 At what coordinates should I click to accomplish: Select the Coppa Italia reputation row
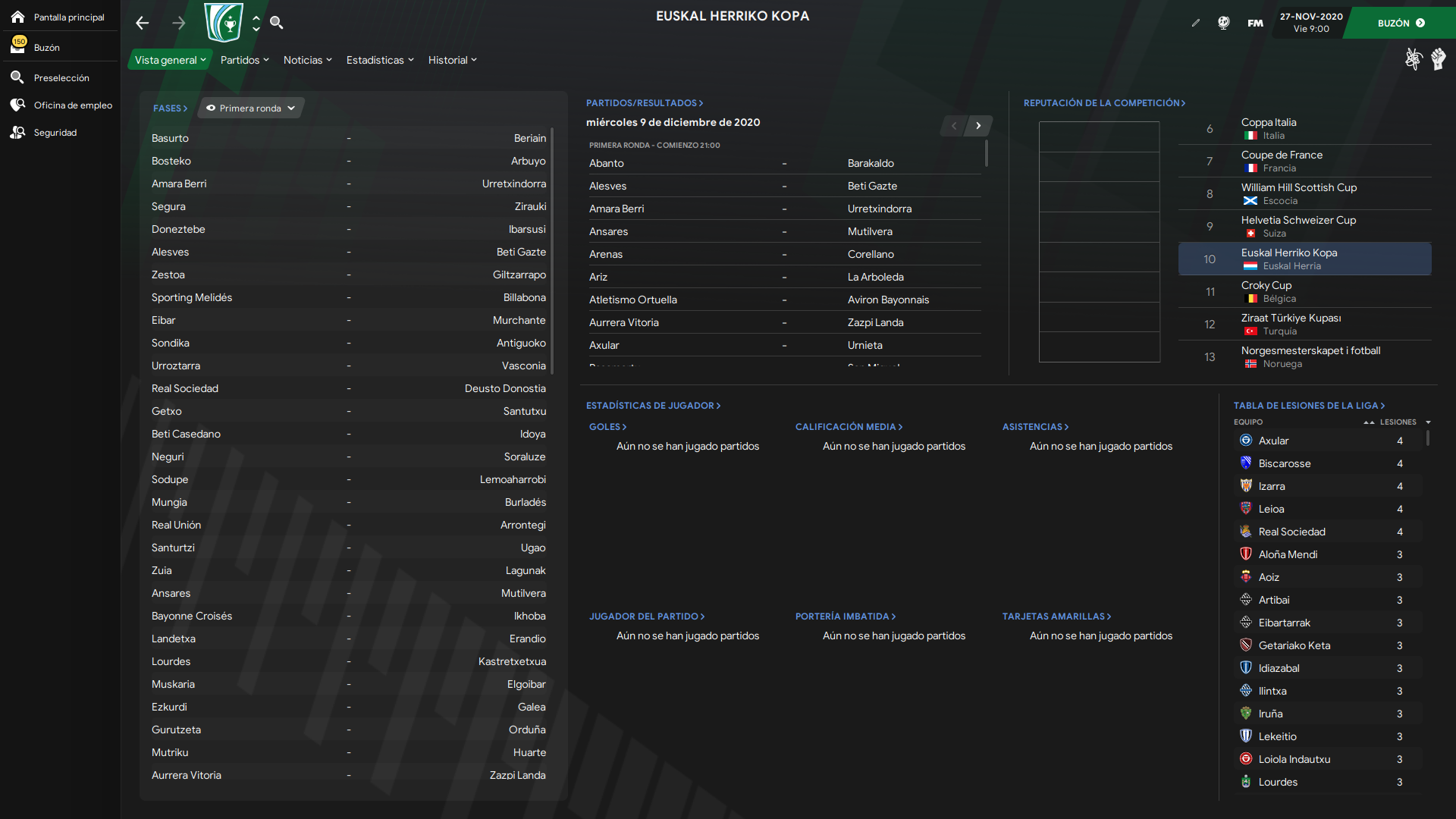(1304, 128)
